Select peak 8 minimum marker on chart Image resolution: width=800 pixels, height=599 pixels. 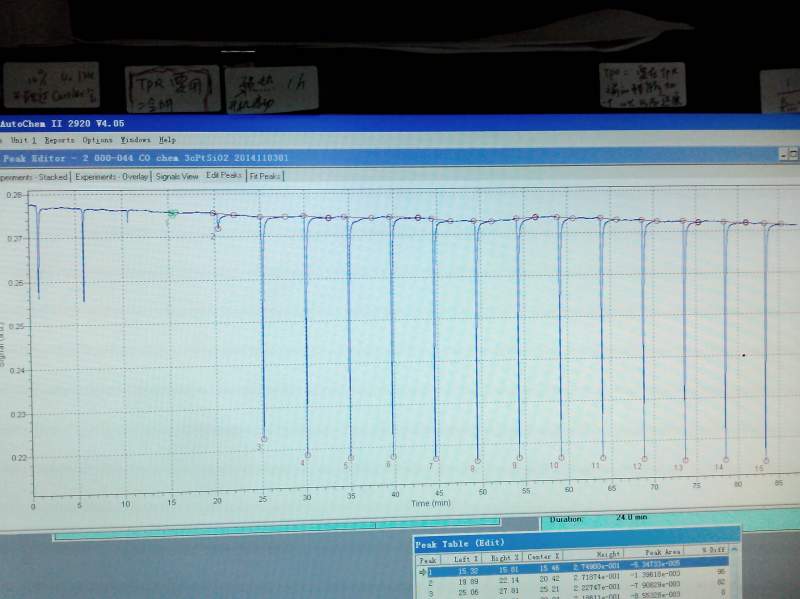click(478, 460)
